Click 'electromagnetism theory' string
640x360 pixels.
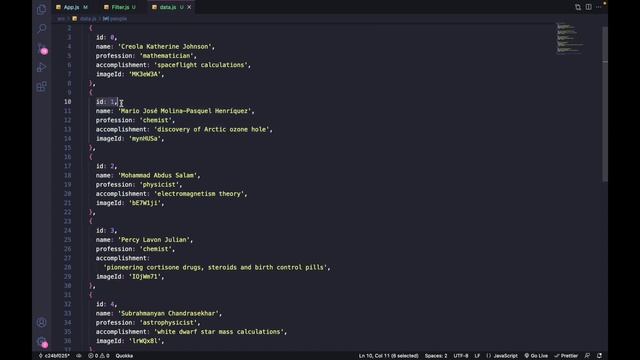click(199, 194)
